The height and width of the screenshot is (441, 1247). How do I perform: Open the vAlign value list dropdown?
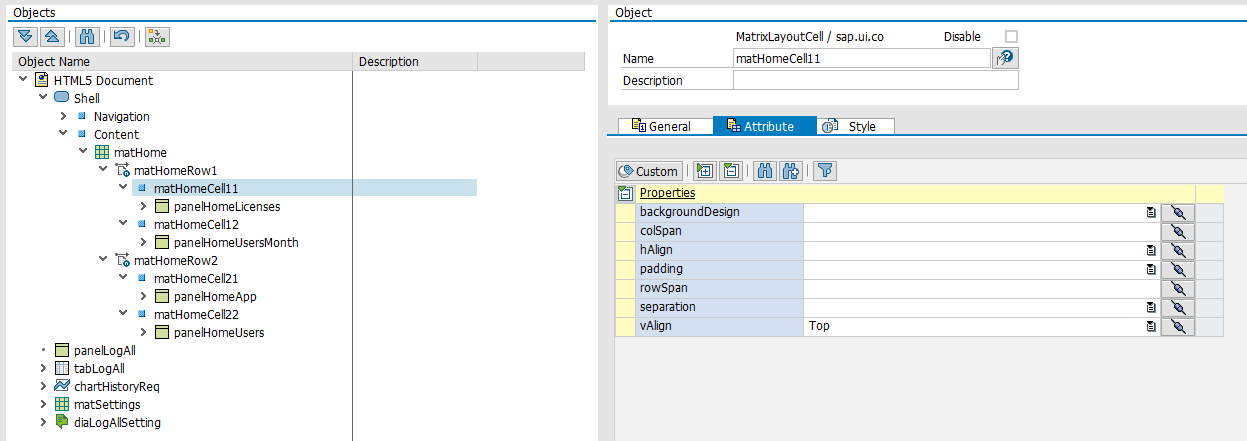(1150, 326)
